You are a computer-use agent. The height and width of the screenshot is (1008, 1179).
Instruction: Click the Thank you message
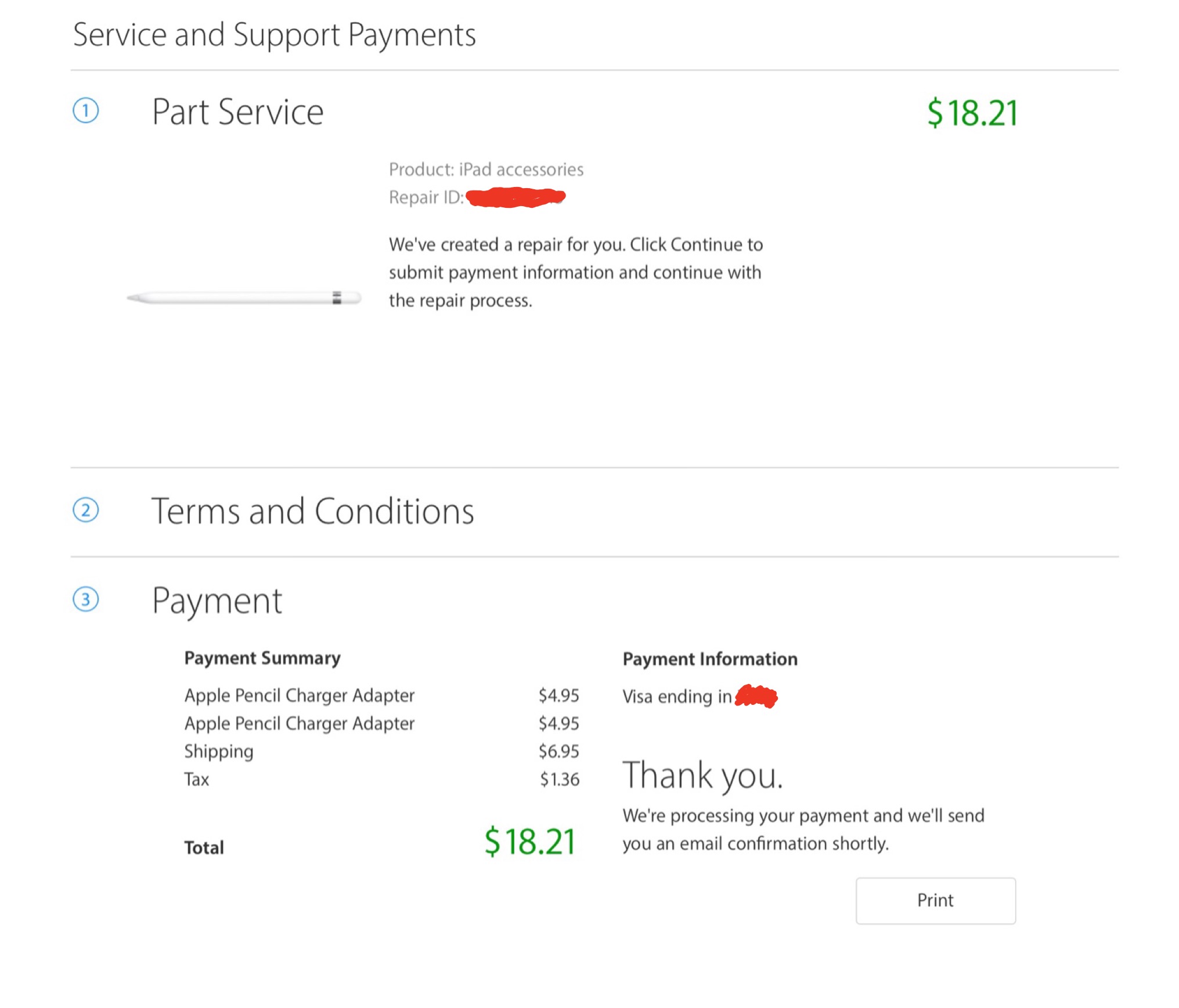(x=703, y=776)
